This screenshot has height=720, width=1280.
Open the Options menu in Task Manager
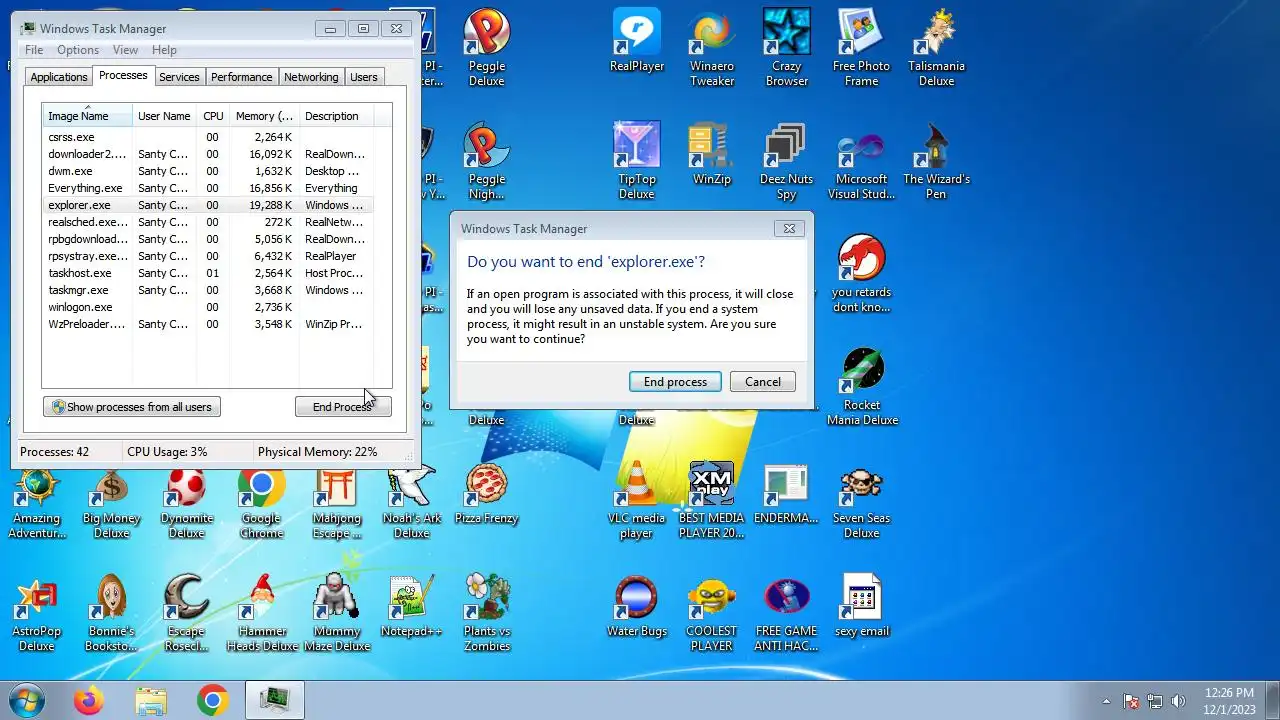[x=78, y=50]
